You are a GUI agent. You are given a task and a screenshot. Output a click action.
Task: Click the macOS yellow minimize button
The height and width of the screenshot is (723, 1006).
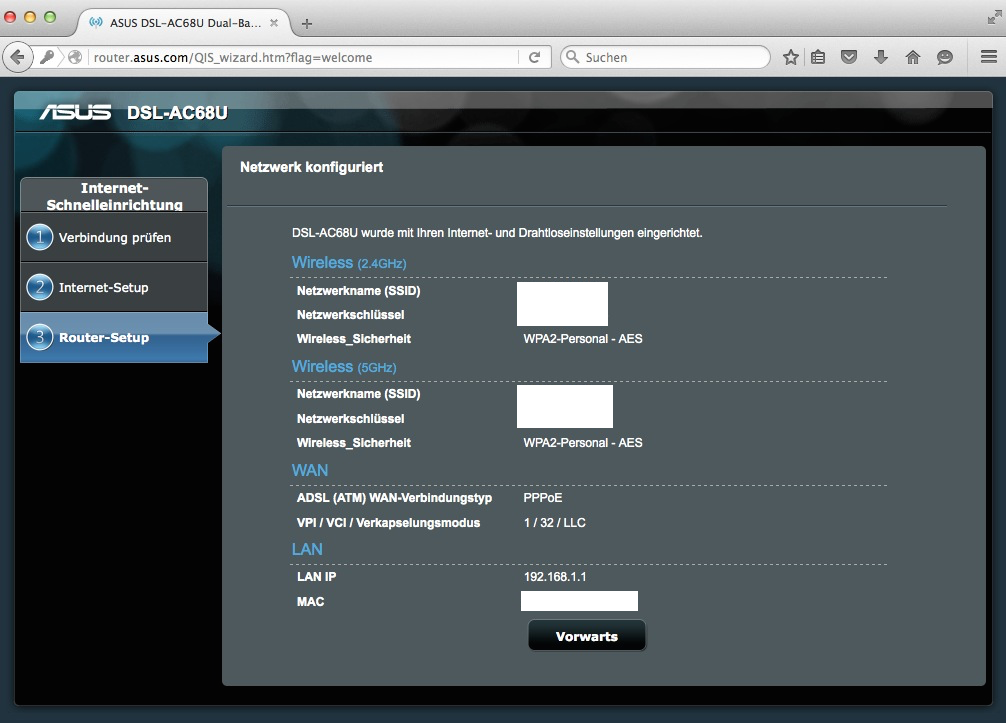click(x=30, y=17)
